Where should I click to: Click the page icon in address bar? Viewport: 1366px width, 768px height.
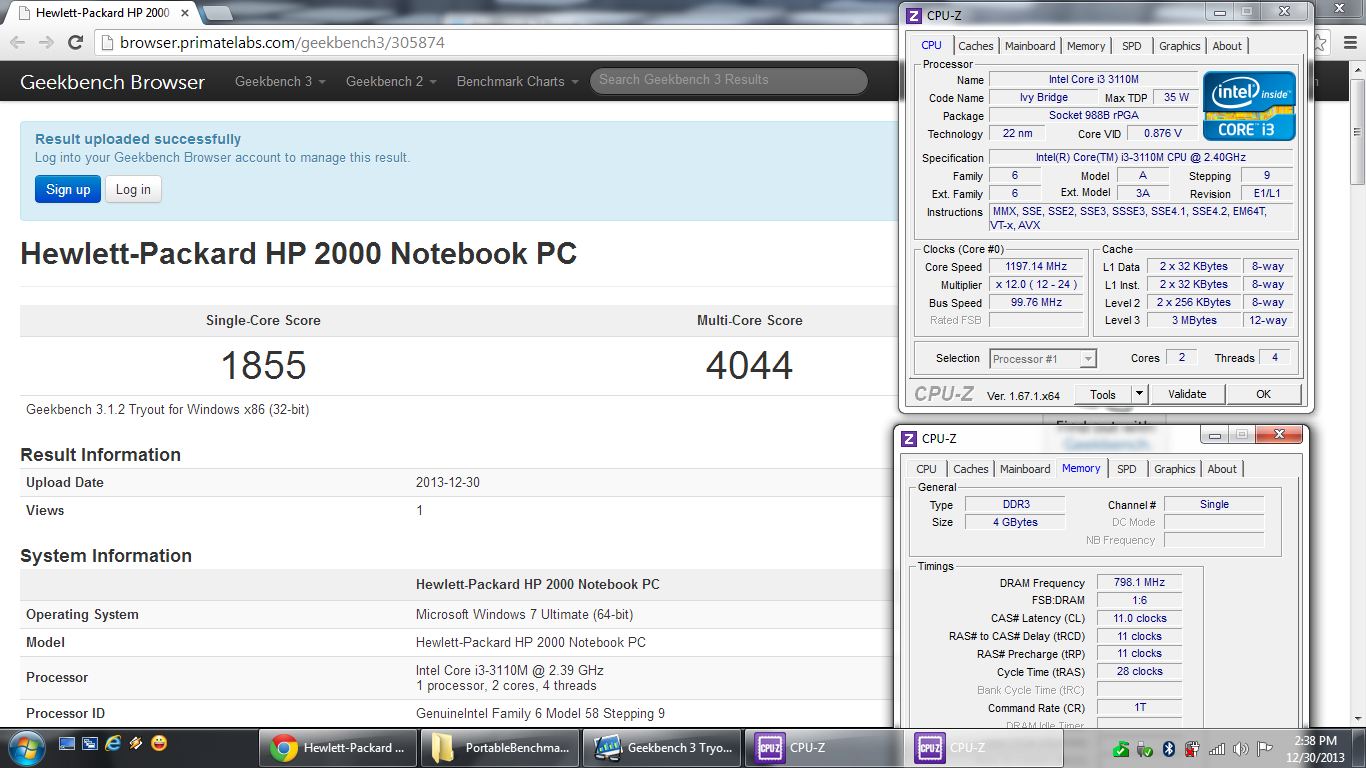pyautogui.click(x=108, y=43)
